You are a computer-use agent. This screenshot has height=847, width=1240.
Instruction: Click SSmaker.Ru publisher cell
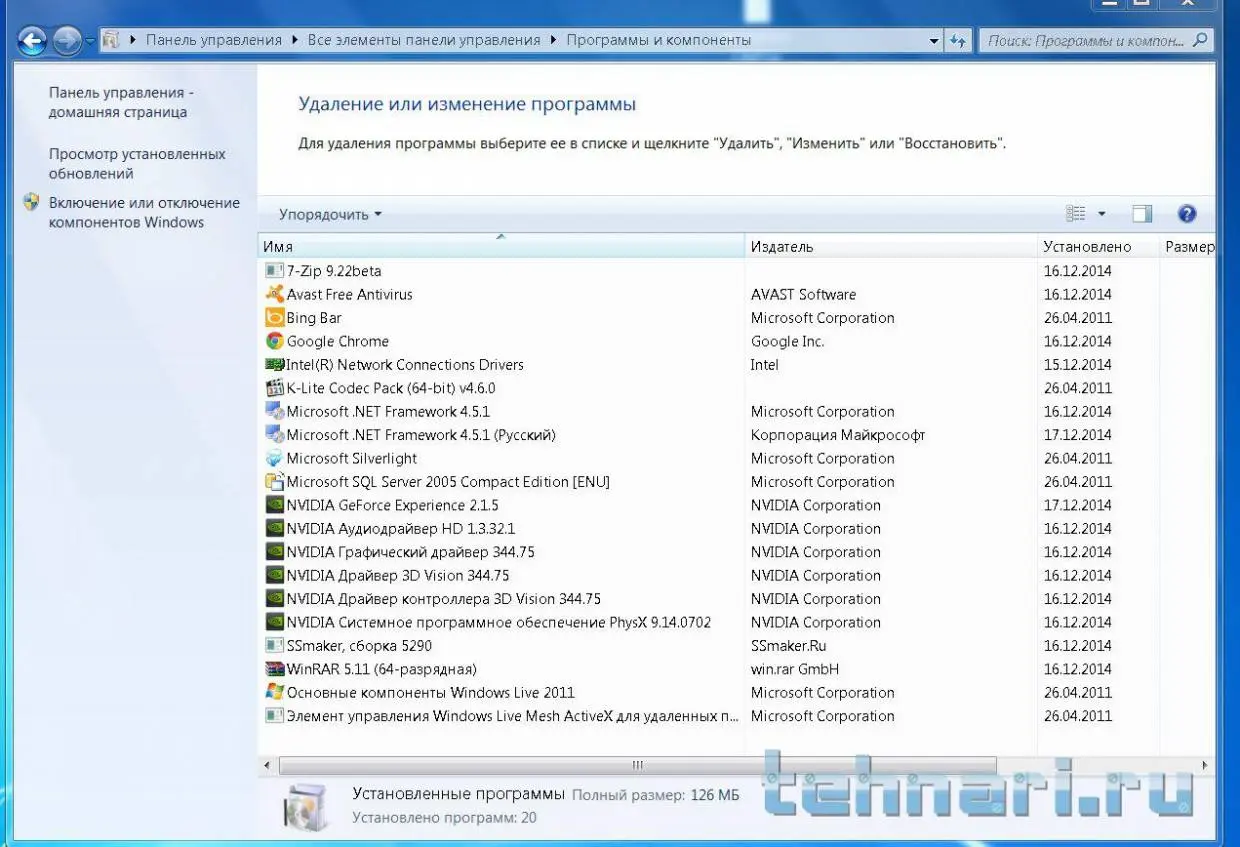[x=789, y=646]
